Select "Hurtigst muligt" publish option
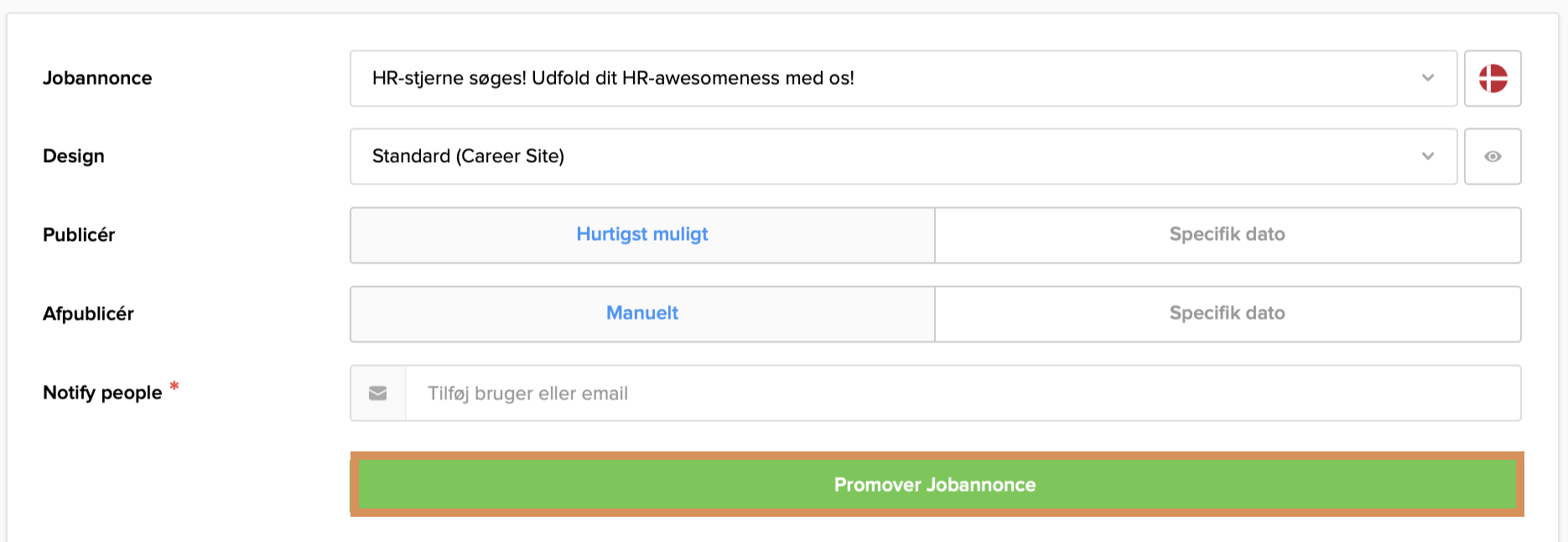Screen dimensions: 1568x542 tap(642, 235)
